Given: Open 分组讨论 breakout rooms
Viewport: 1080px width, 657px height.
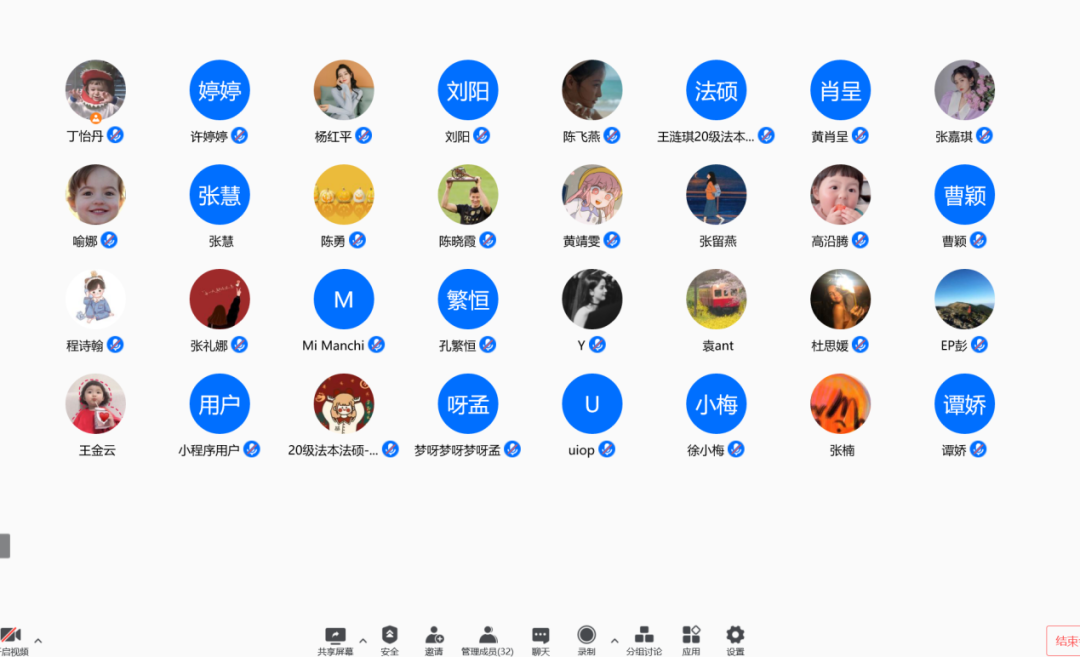Looking at the screenshot, I should pos(644,635).
